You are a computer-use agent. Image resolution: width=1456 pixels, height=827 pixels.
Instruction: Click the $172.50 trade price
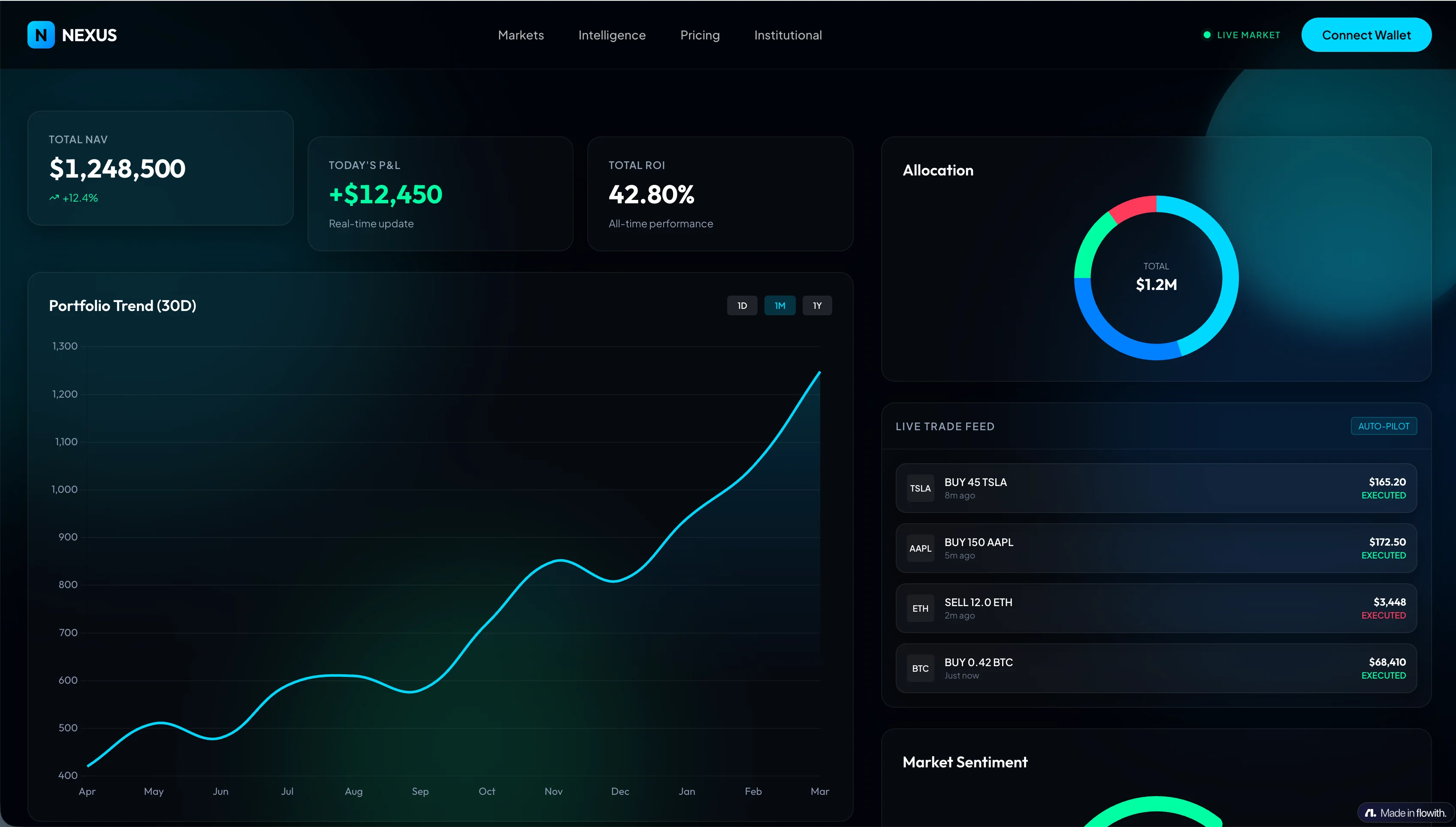click(x=1387, y=543)
